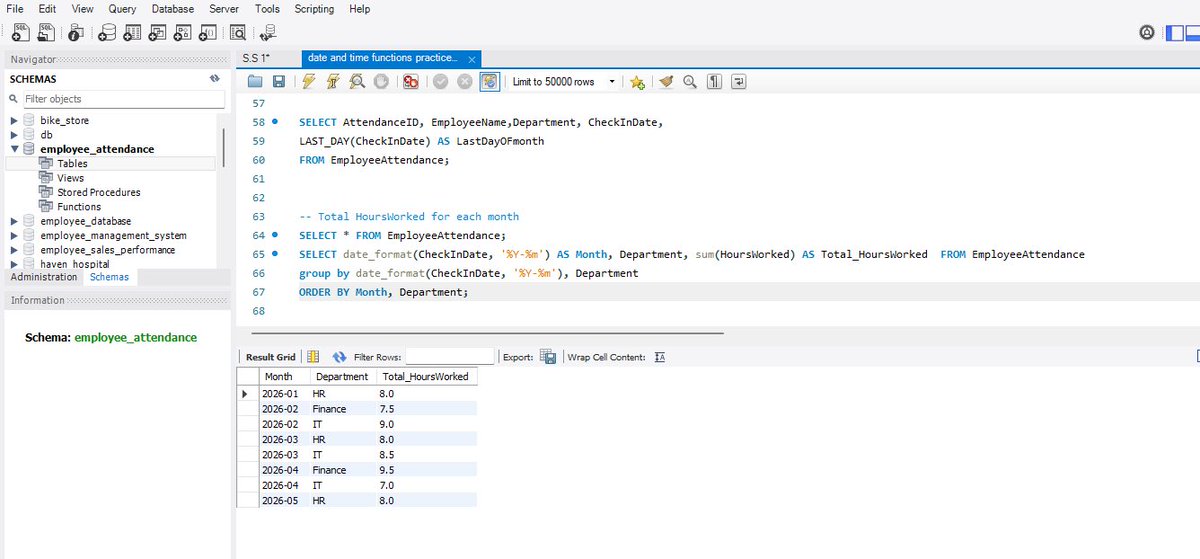
Task: Select the 2026-05 Month cell
Action: [283, 500]
